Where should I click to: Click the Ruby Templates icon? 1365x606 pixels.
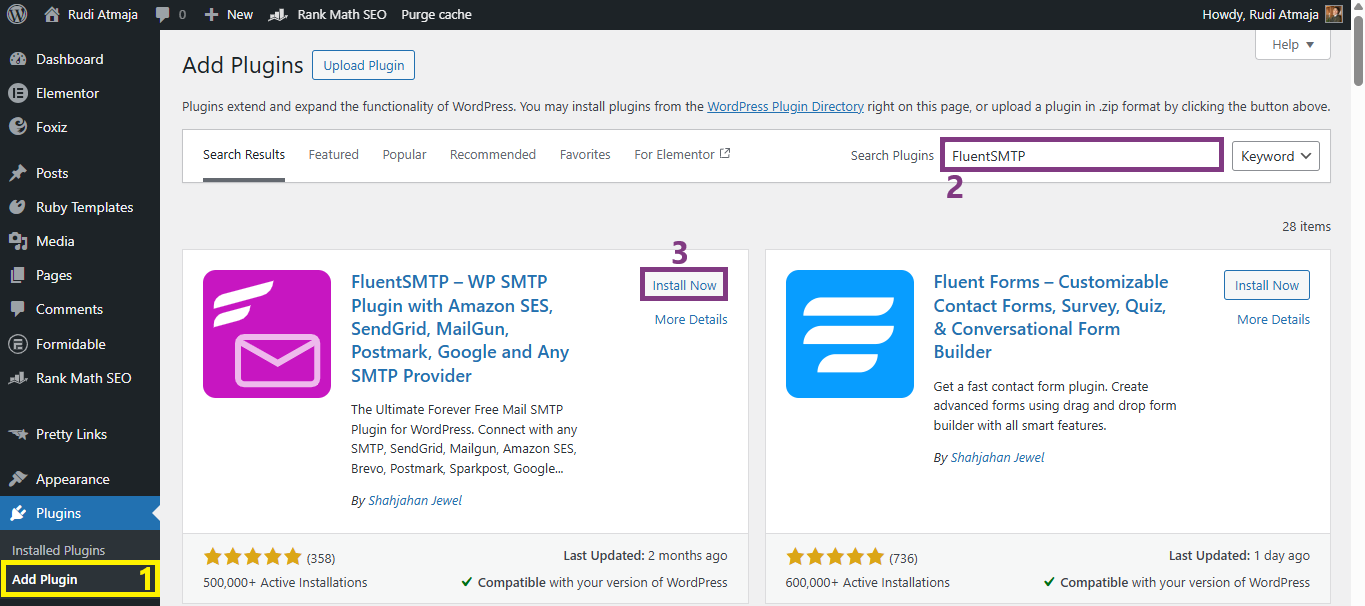18,207
